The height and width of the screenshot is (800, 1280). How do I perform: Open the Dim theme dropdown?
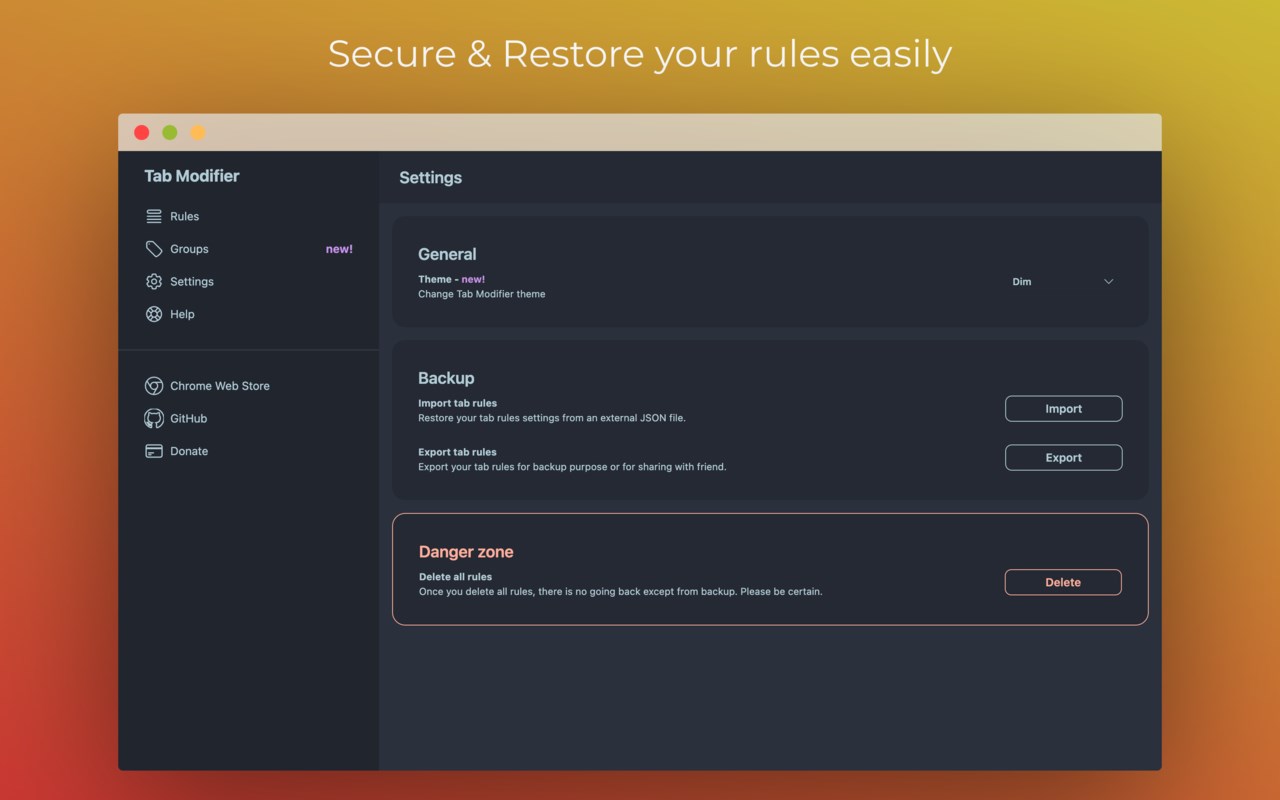(1063, 282)
